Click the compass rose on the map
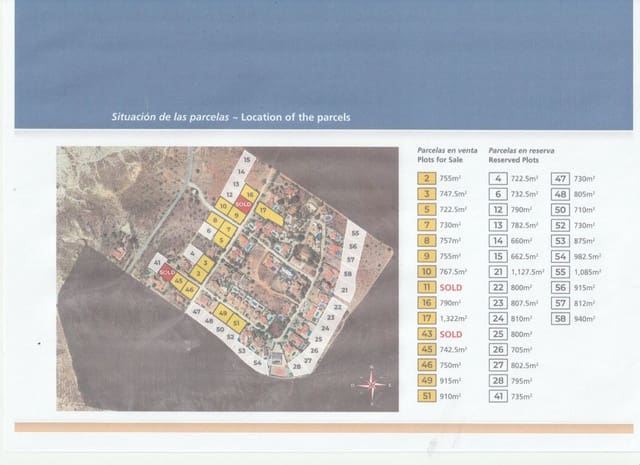640x465 pixels. pyautogui.click(x=372, y=384)
